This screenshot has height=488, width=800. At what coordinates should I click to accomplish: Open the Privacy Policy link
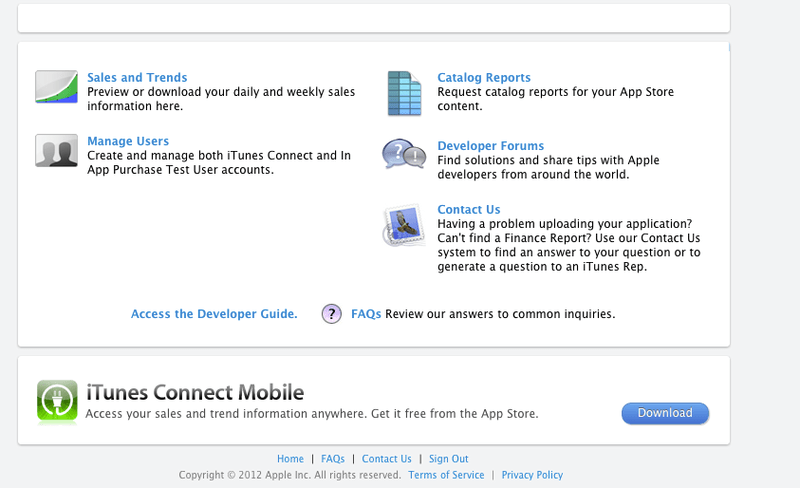click(x=532, y=475)
